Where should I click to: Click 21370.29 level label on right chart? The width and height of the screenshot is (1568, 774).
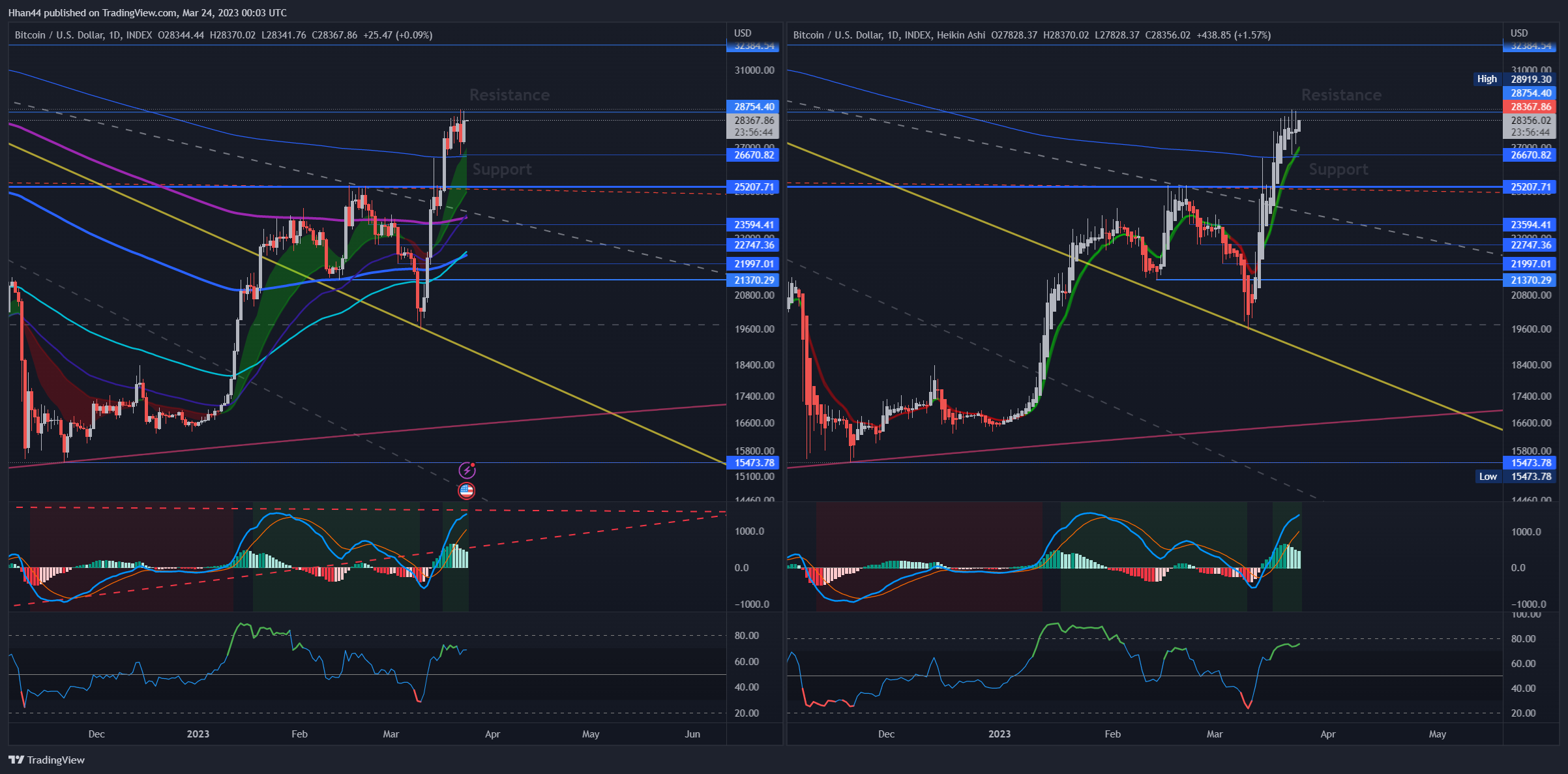tap(1531, 280)
